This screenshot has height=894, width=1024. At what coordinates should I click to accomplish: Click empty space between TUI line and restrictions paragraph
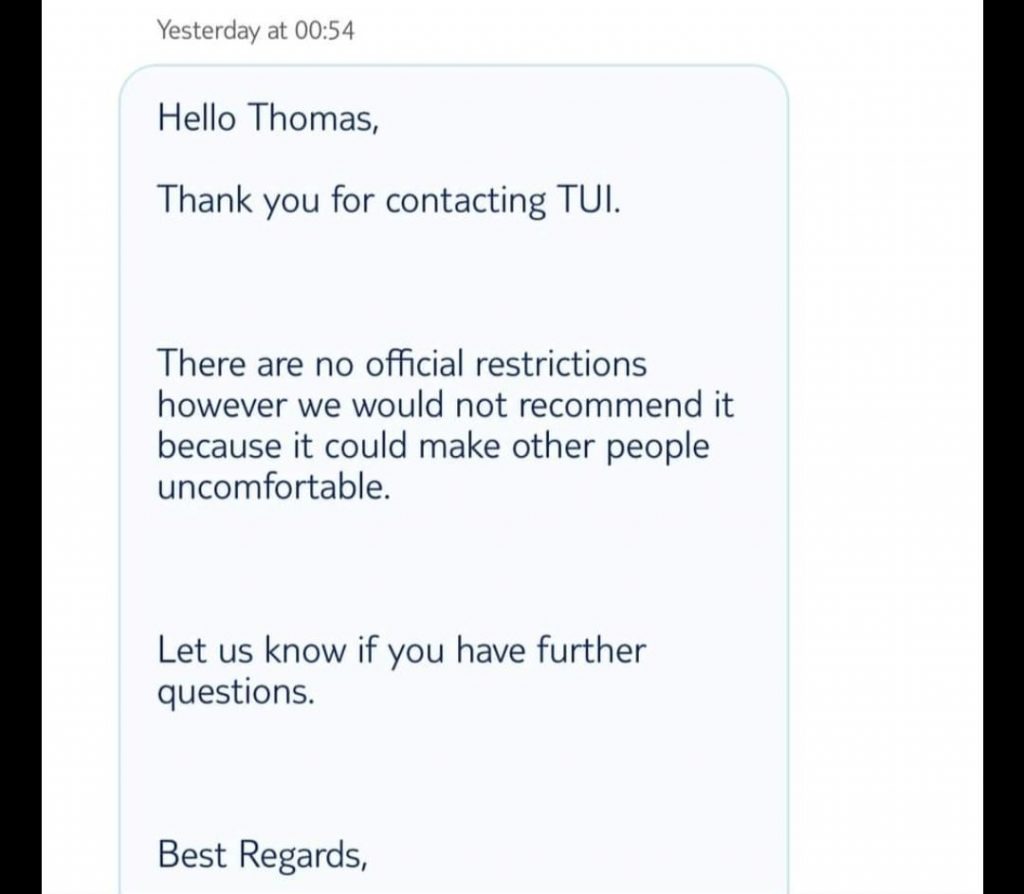[453, 283]
